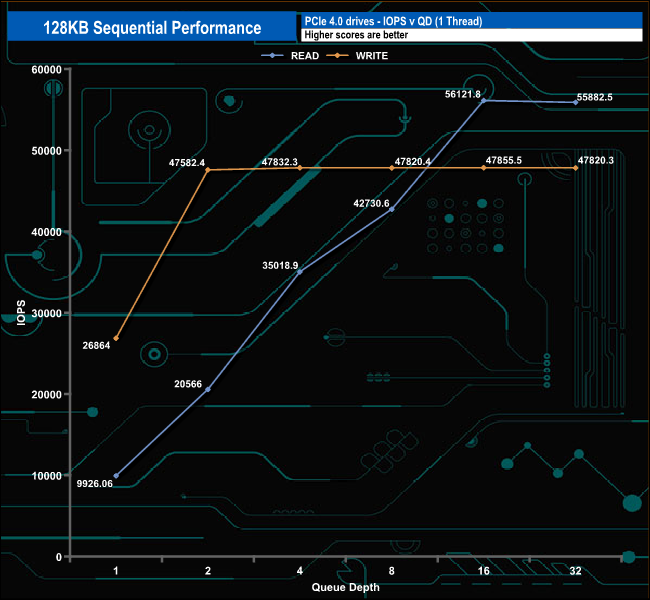Click the x-axis tick label 4
The width and height of the screenshot is (650, 600).
point(300,571)
